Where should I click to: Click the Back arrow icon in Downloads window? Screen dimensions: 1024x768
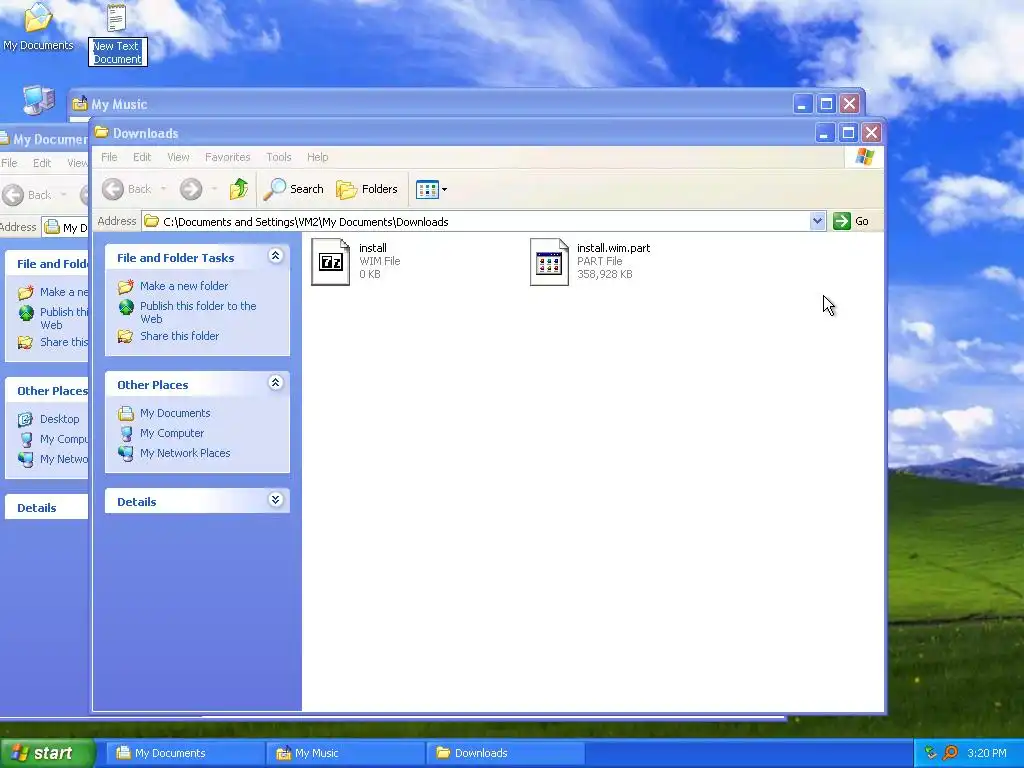[112, 189]
